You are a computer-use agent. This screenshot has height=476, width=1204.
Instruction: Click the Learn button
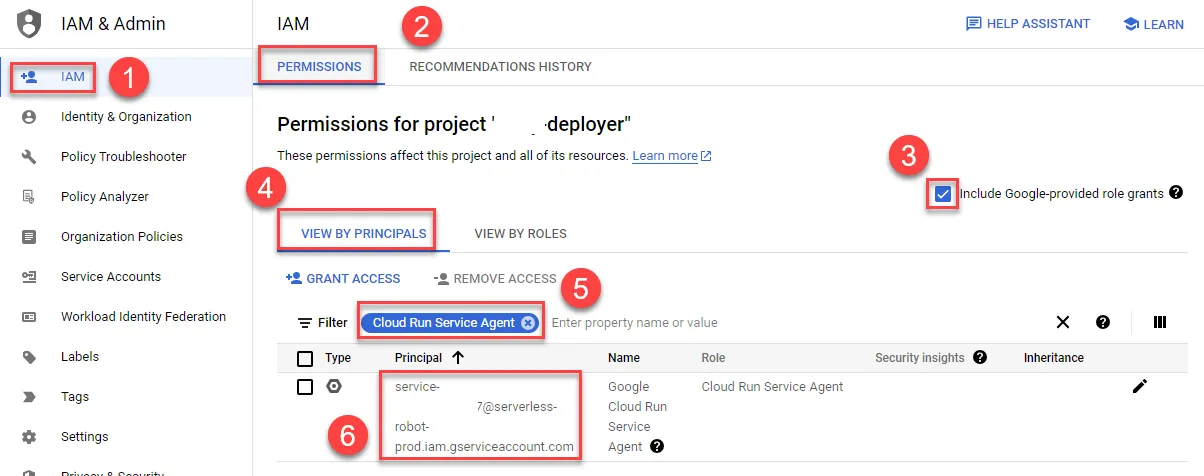1153,24
